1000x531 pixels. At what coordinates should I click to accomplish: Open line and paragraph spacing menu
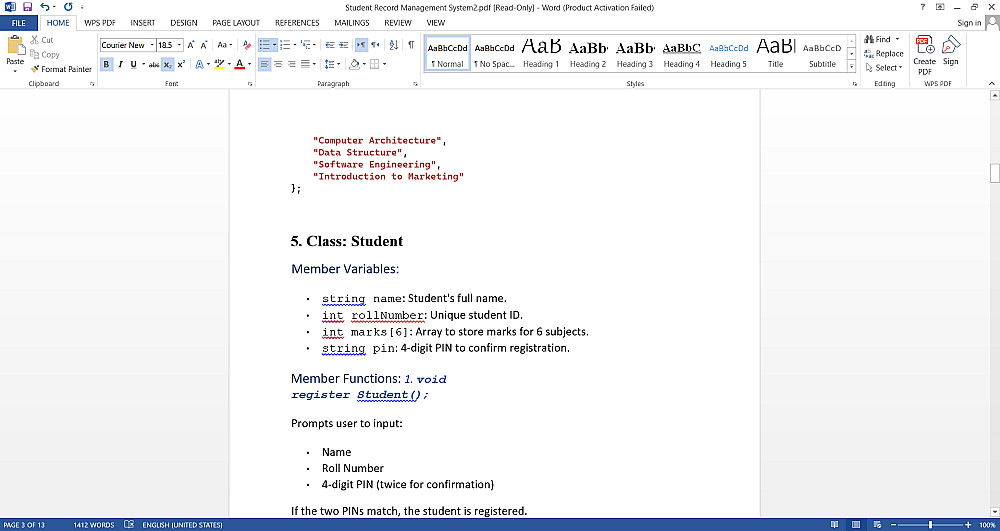[332, 64]
